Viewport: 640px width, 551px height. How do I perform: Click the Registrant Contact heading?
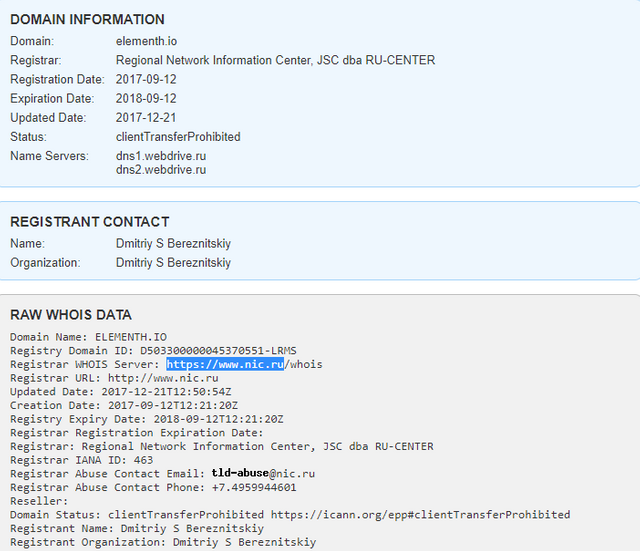point(90,222)
